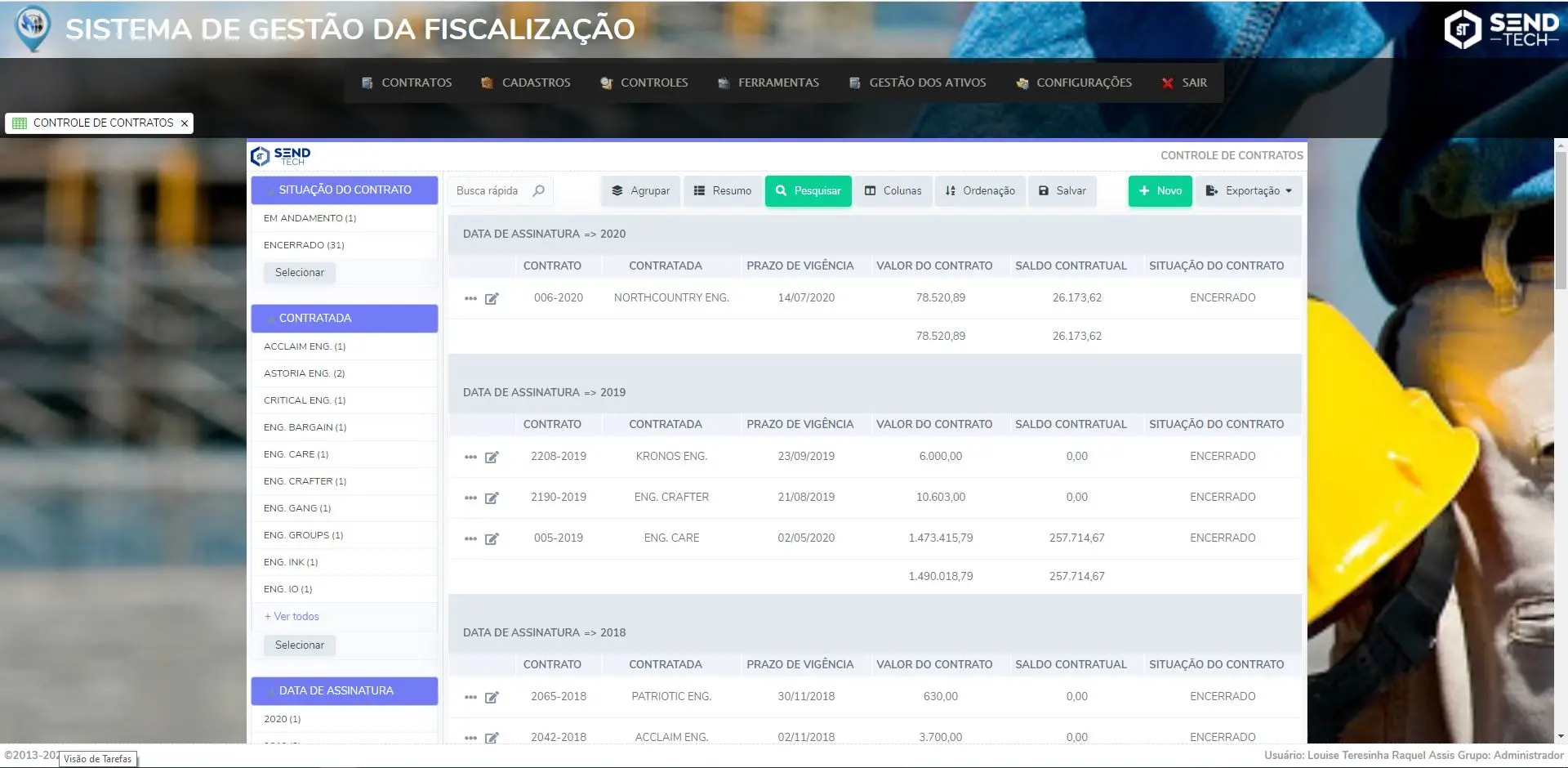Click the map pin logo in header
Image resolution: width=1568 pixels, height=768 pixels.
pos(33,28)
